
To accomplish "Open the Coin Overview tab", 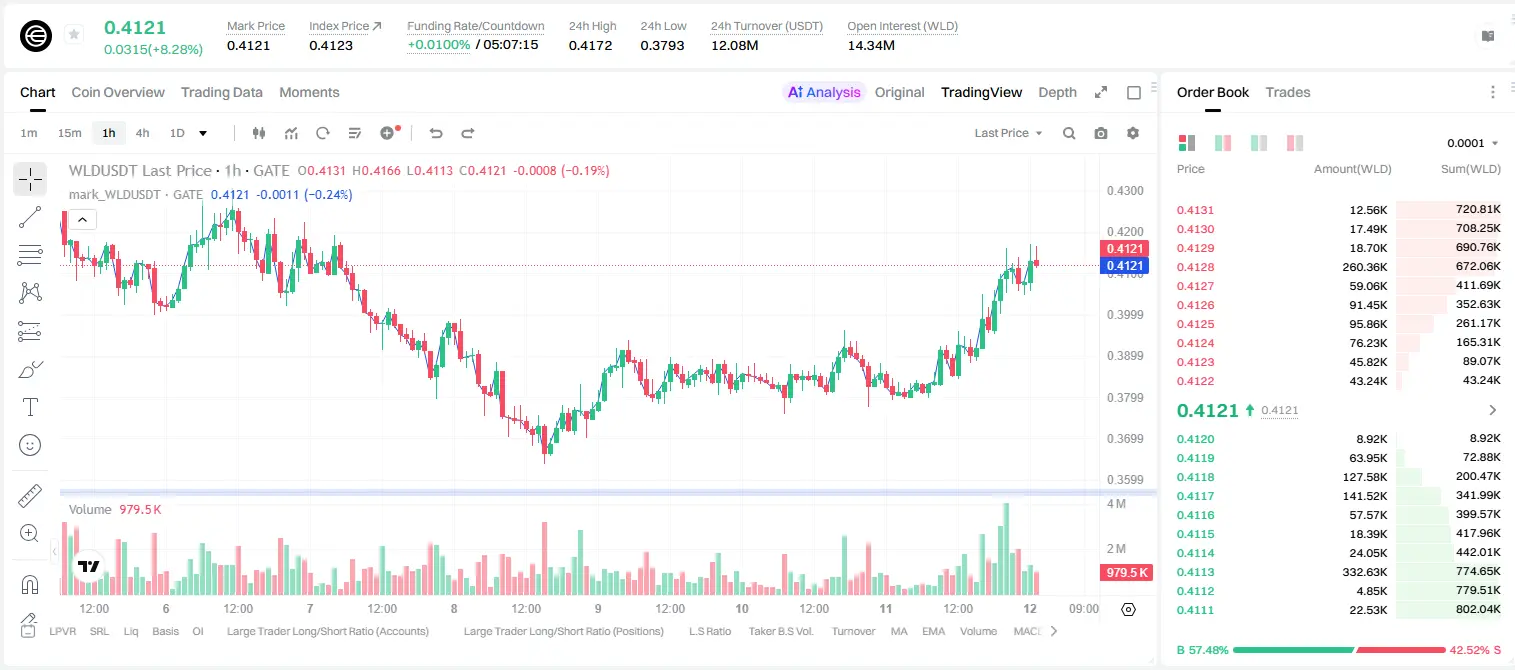I will pyautogui.click(x=118, y=92).
